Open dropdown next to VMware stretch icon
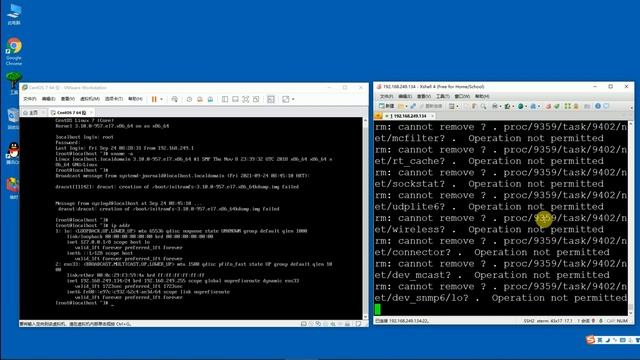The height and width of the screenshot is (360, 640). pos(293,99)
